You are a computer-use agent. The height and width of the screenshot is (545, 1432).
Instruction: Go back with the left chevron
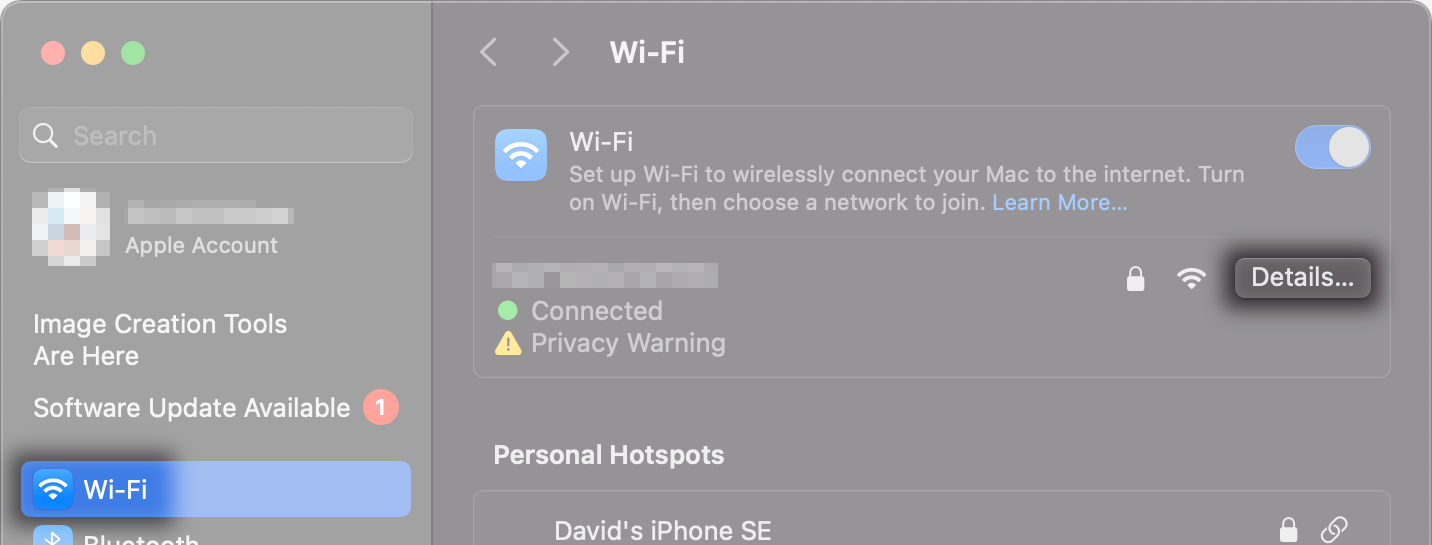coord(488,52)
